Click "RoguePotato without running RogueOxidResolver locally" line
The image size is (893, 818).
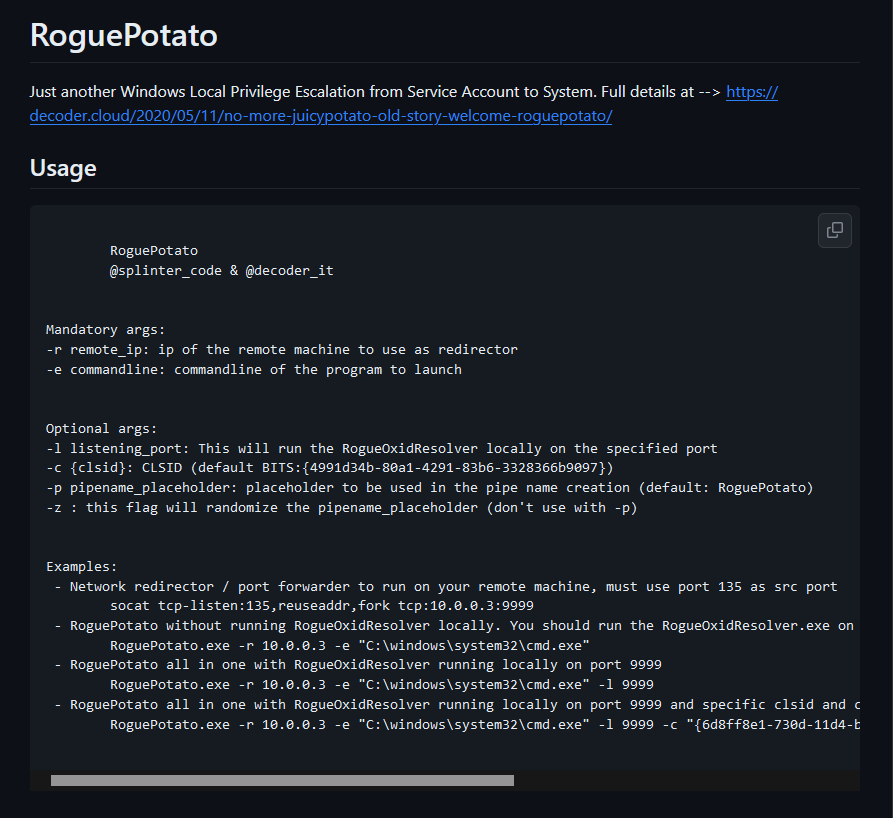tap(454, 625)
